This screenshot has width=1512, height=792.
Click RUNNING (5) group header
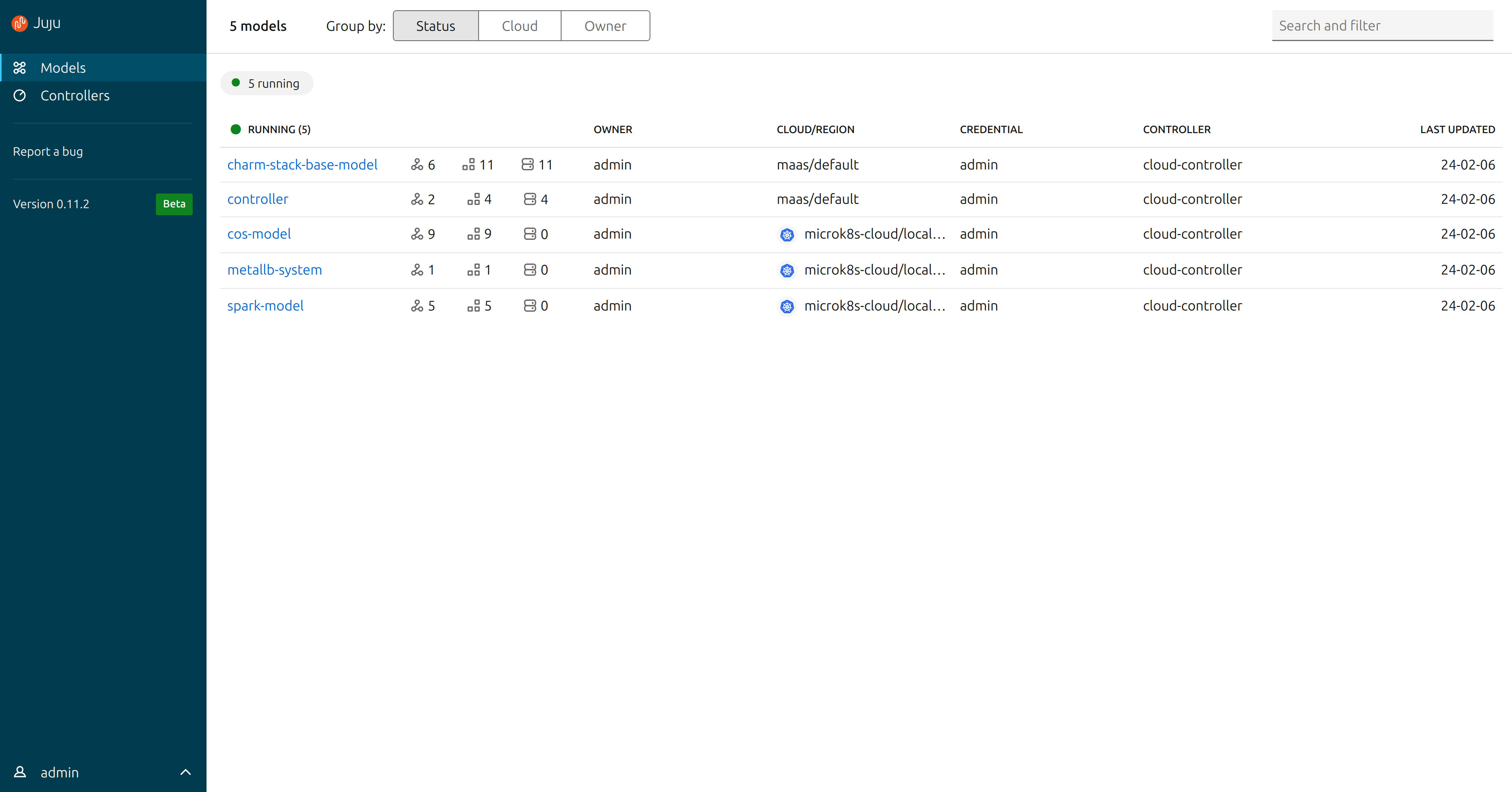279,129
